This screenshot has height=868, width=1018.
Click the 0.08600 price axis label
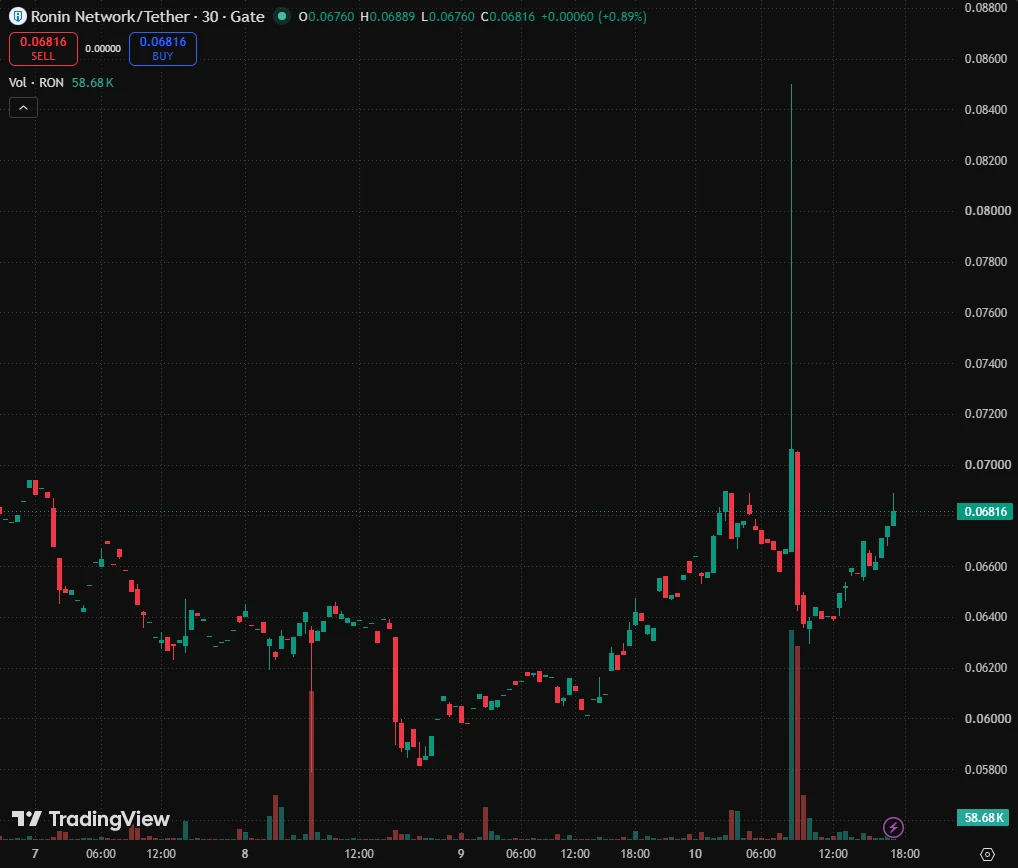pos(986,58)
